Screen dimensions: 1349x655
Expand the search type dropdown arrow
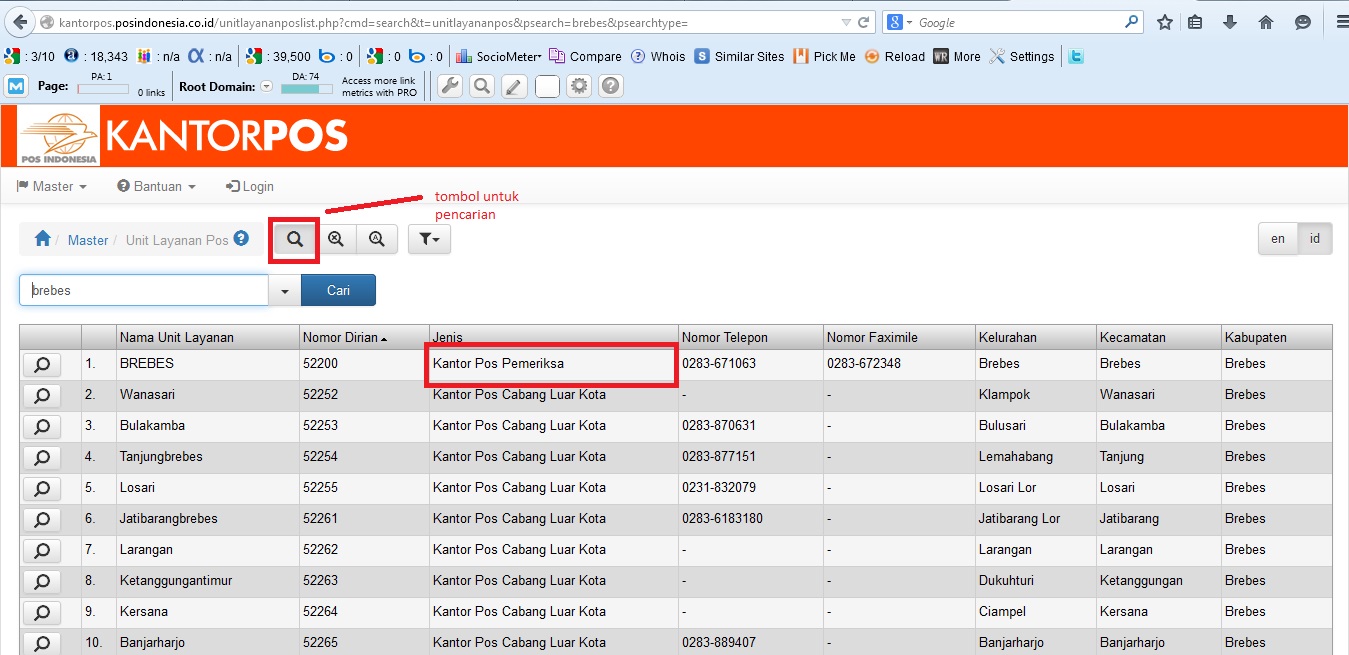point(285,291)
